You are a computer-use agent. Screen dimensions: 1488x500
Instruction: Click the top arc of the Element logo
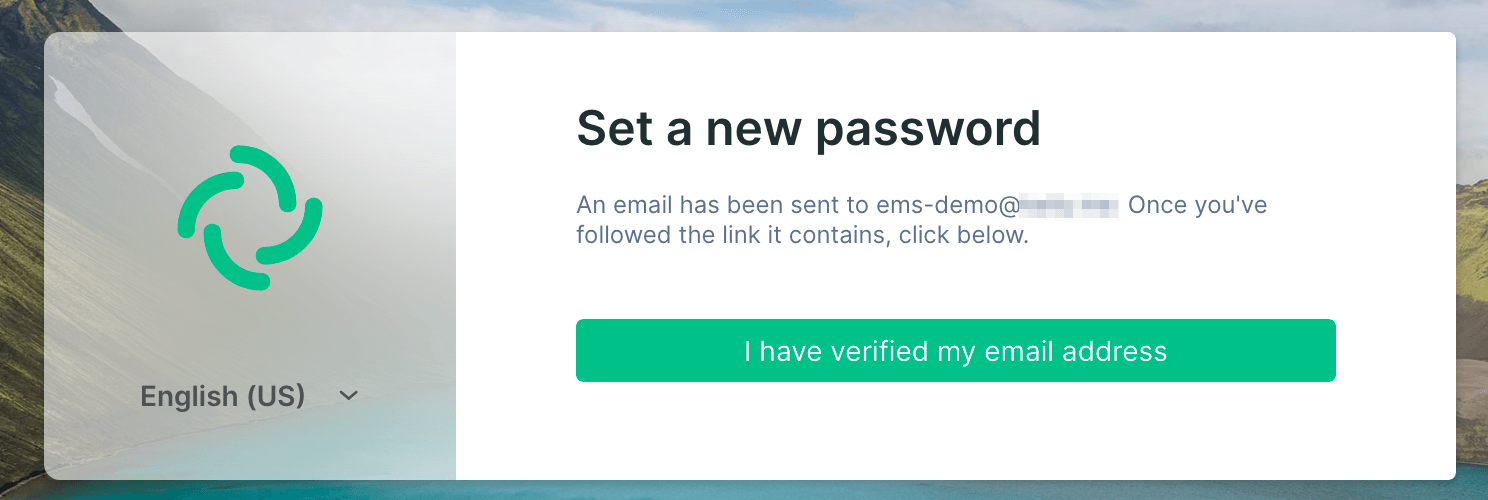(x=262, y=172)
